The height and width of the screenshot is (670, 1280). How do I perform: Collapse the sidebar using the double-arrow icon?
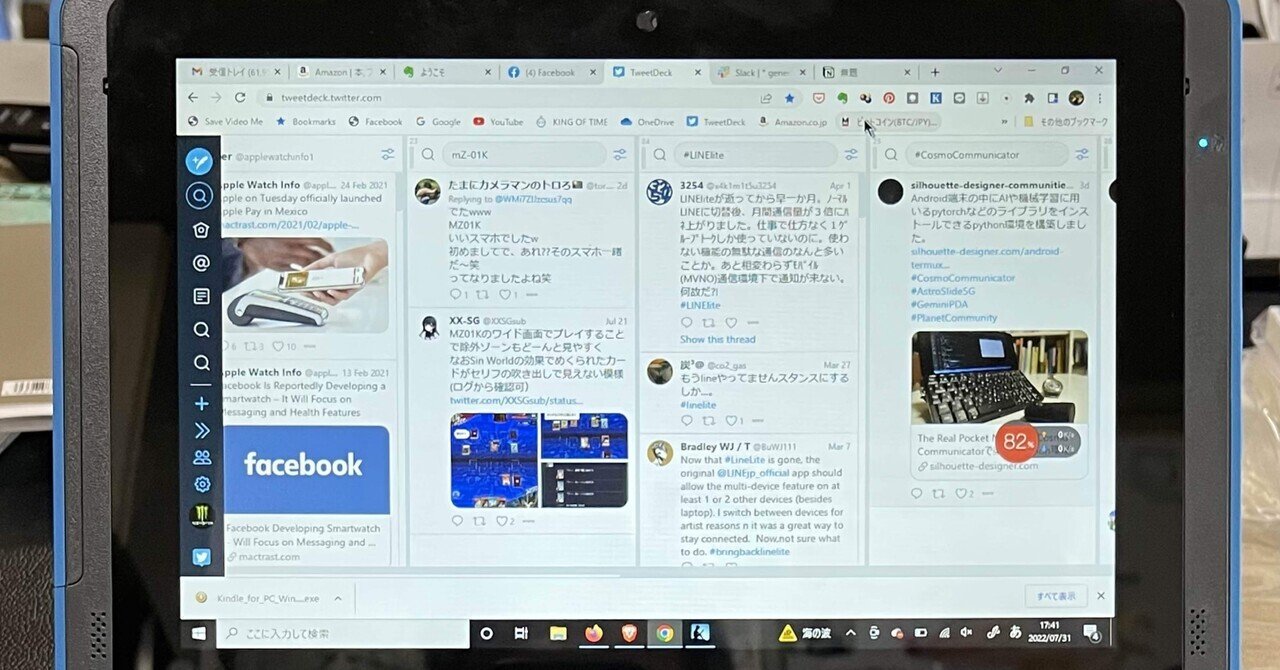point(200,430)
